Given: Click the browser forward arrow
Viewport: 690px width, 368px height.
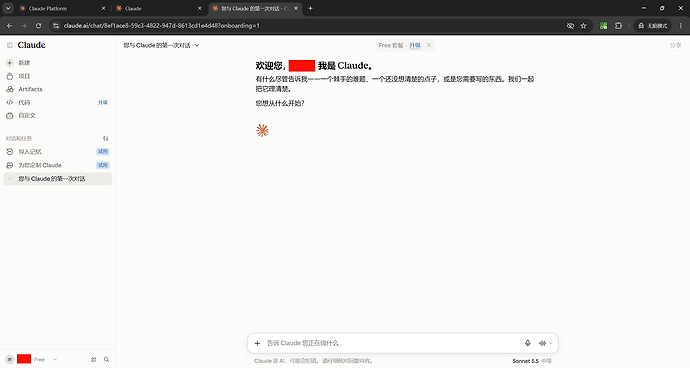Looking at the screenshot, I should [x=24, y=26].
